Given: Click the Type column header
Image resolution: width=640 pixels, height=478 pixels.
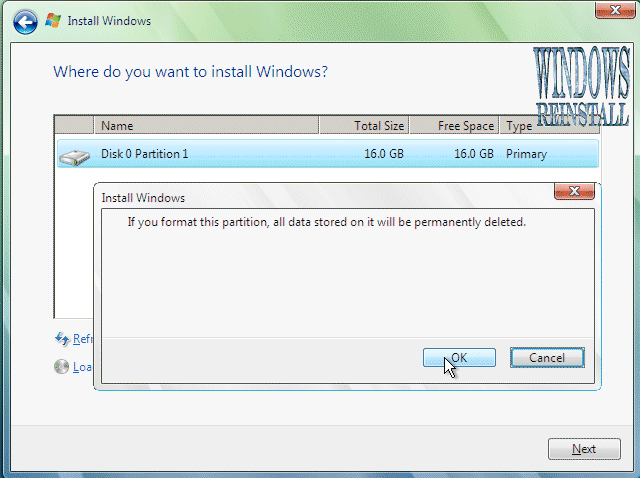Looking at the screenshot, I should [520, 126].
